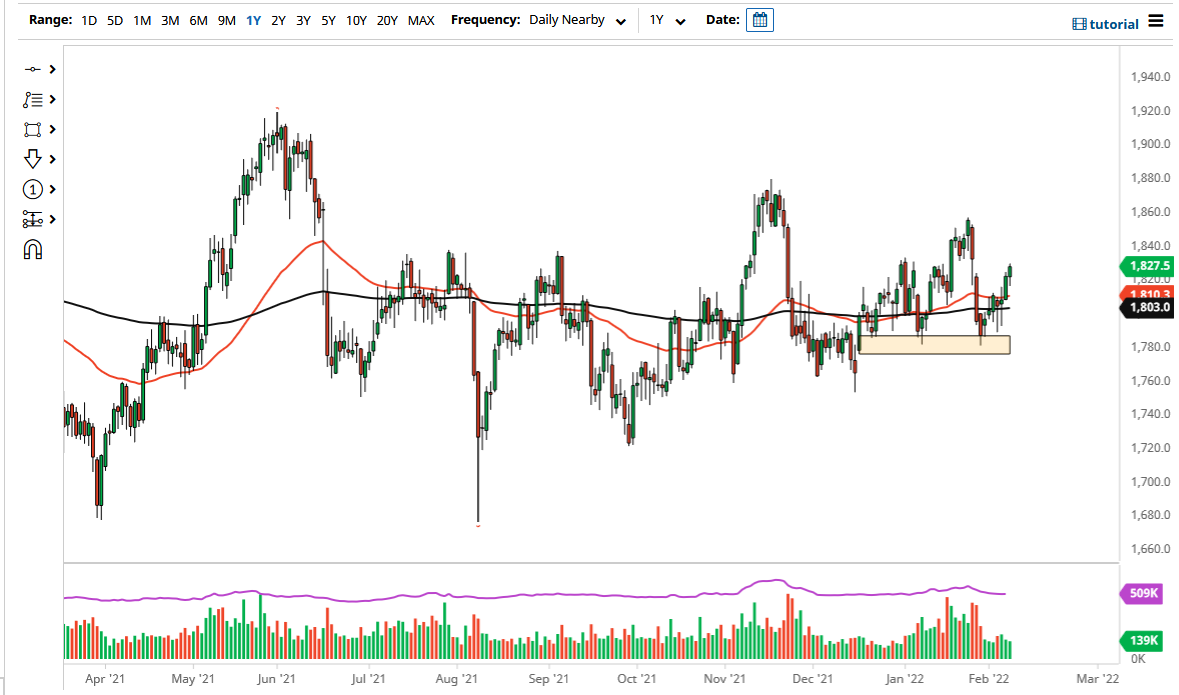Toggle the magnet snap tool
The width and height of the screenshot is (1179, 695).
point(32,250)
